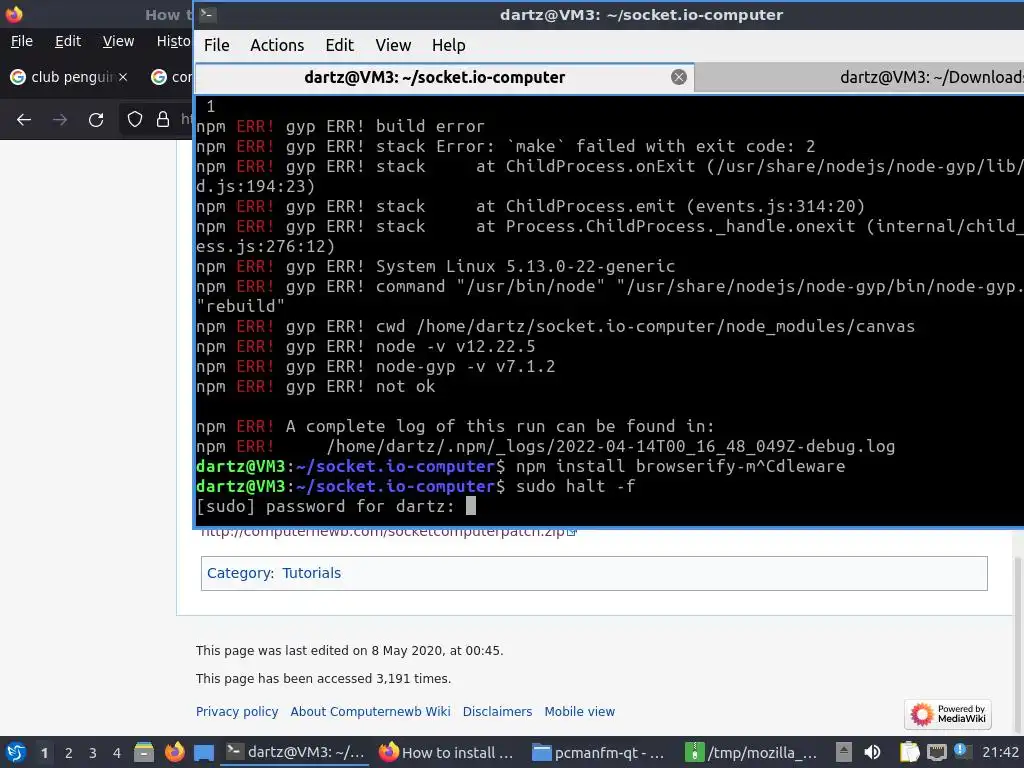This screenshot has width=1024, height=768.
Task: Activate the /tmp/mozilla archive taskbar entry
Action: 752,752
